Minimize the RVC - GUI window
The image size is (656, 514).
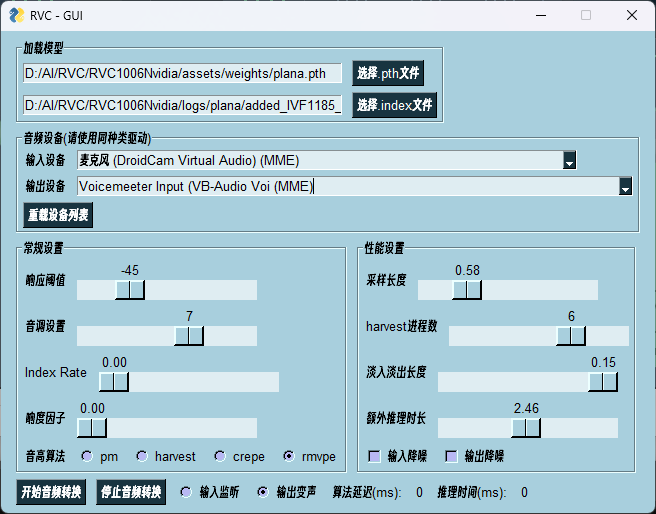[541, 15]
